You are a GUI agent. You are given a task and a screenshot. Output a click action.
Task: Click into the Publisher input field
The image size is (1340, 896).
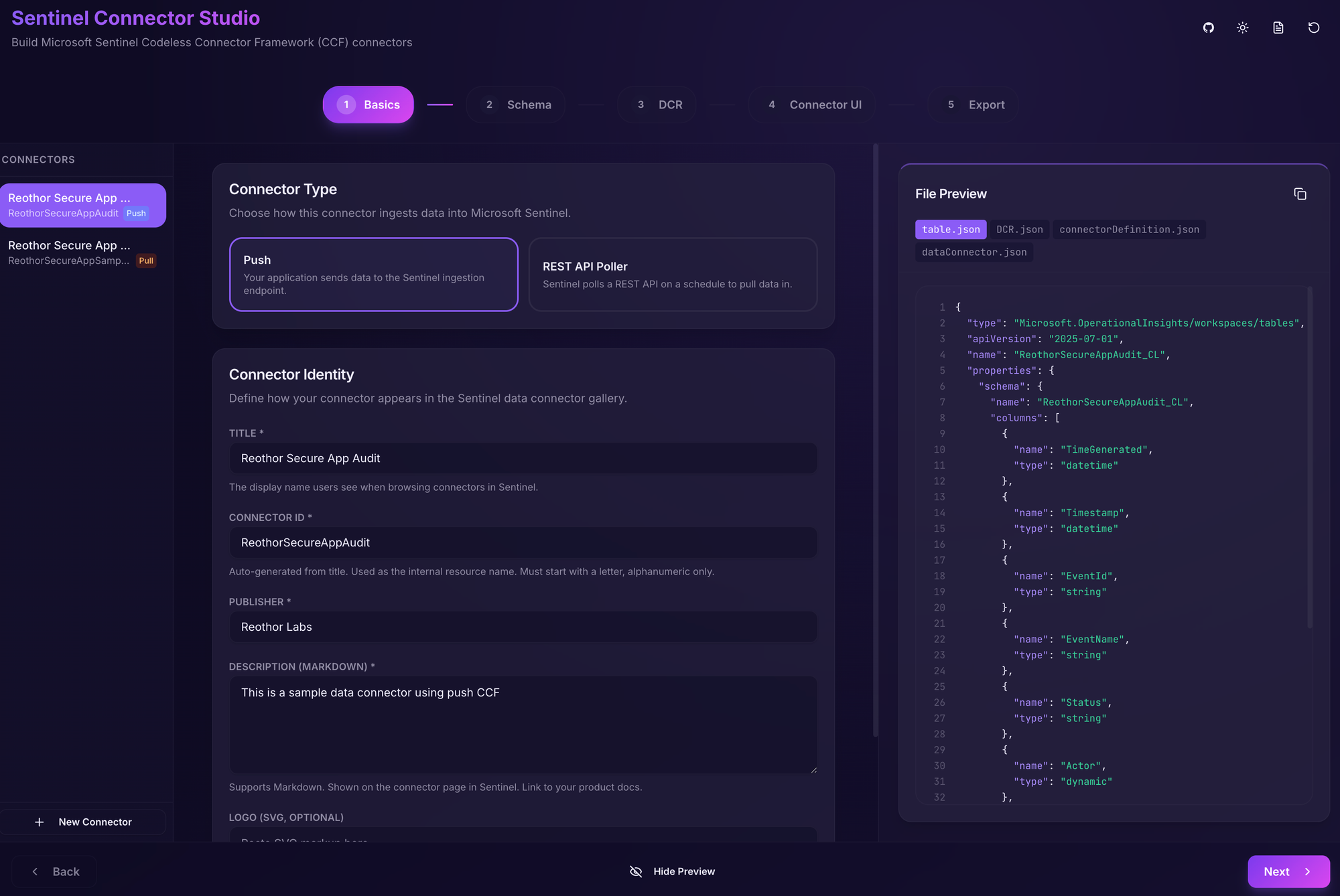tap(523, 627)
